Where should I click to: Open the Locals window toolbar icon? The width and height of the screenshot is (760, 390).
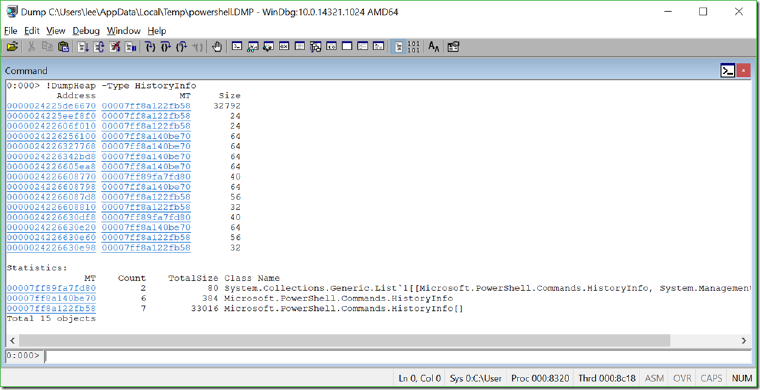(x=269, y=47)
